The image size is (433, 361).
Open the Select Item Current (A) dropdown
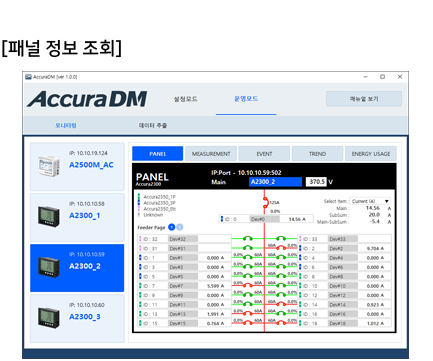click(370, 201)
